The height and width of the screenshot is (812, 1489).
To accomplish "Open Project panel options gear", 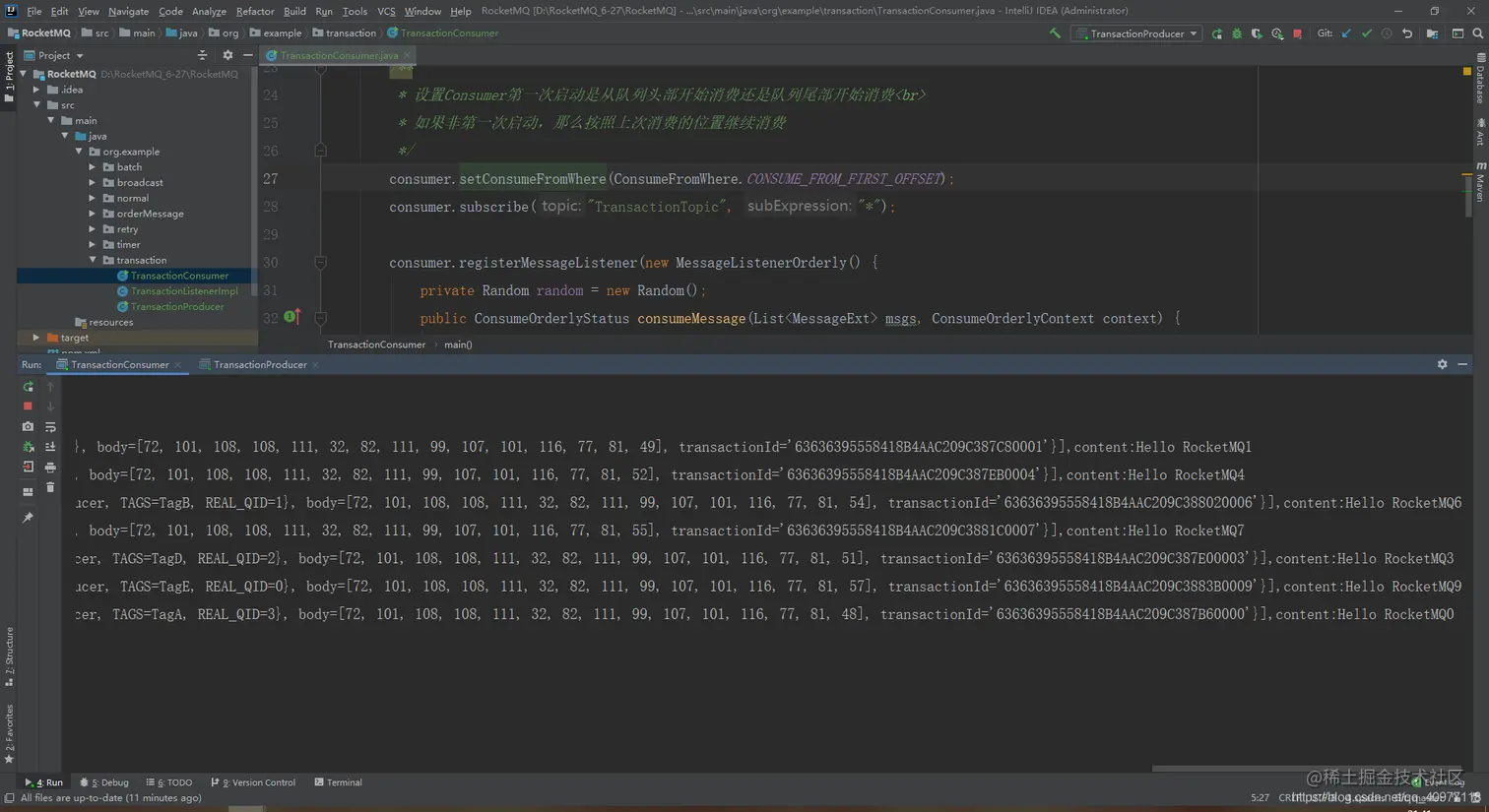I will tap(227, 55).
